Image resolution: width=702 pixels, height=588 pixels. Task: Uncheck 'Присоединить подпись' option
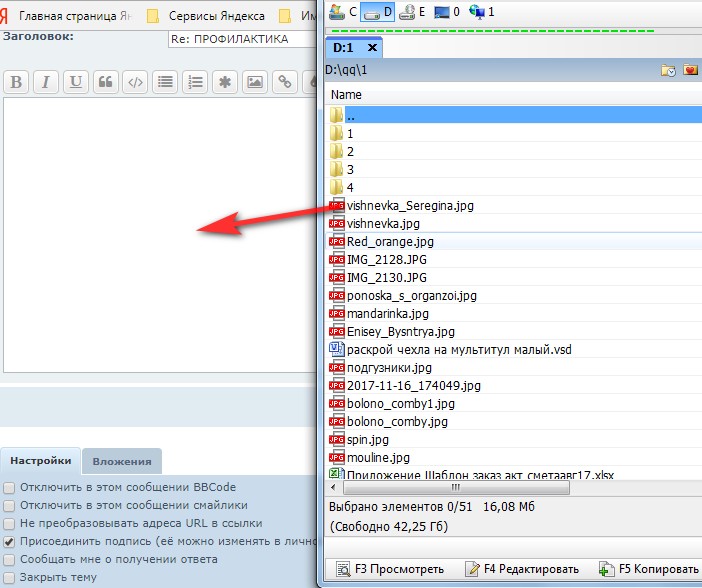pyautogui.click(x=9, y=541)
